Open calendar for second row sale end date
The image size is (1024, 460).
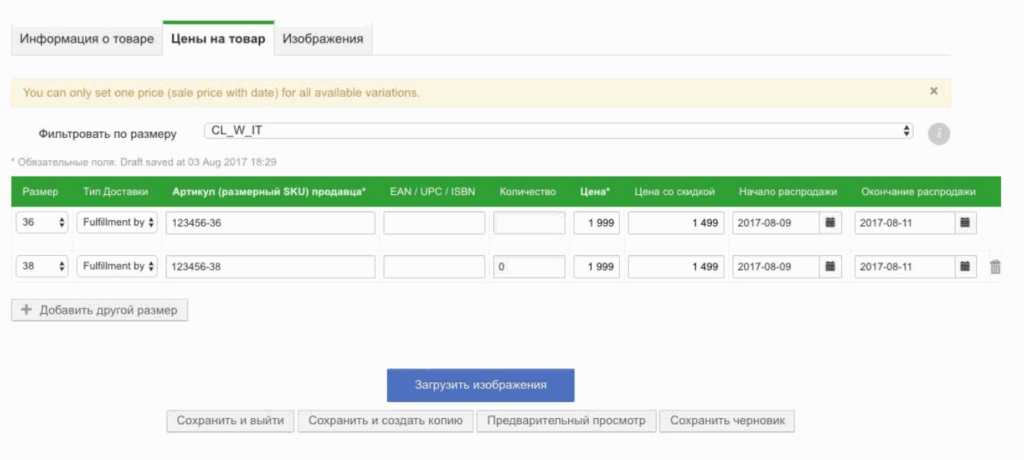[x=964, y=267]
